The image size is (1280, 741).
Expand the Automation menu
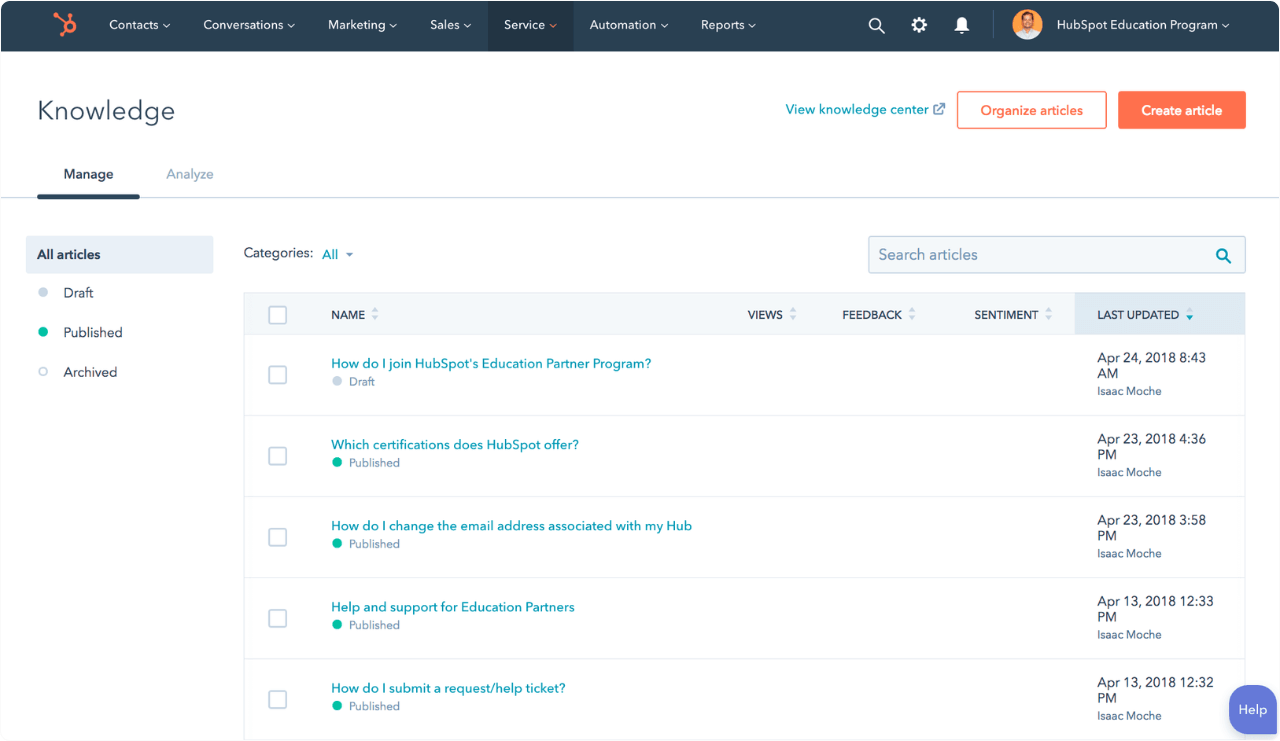(629, 25)
